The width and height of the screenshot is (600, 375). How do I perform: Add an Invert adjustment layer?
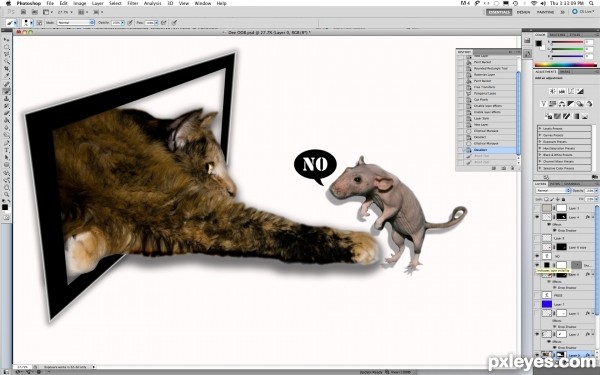pos(548,116)
